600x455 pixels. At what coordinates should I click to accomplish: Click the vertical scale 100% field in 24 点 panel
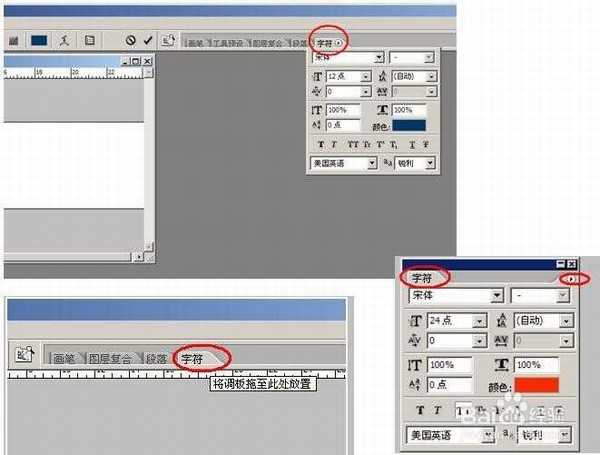click(450, 365)
